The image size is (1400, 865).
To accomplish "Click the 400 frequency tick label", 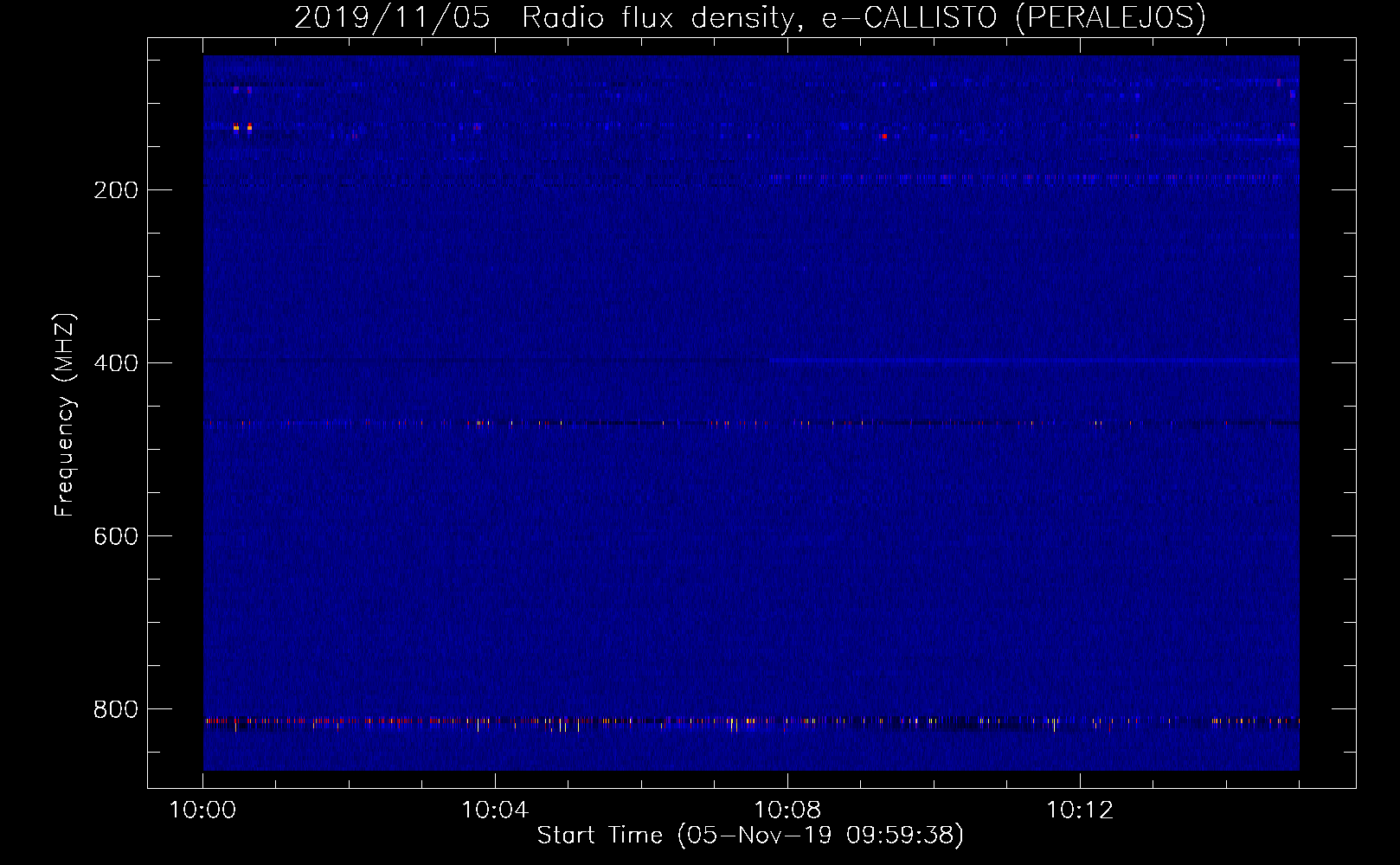I will [x=116, y=363].
